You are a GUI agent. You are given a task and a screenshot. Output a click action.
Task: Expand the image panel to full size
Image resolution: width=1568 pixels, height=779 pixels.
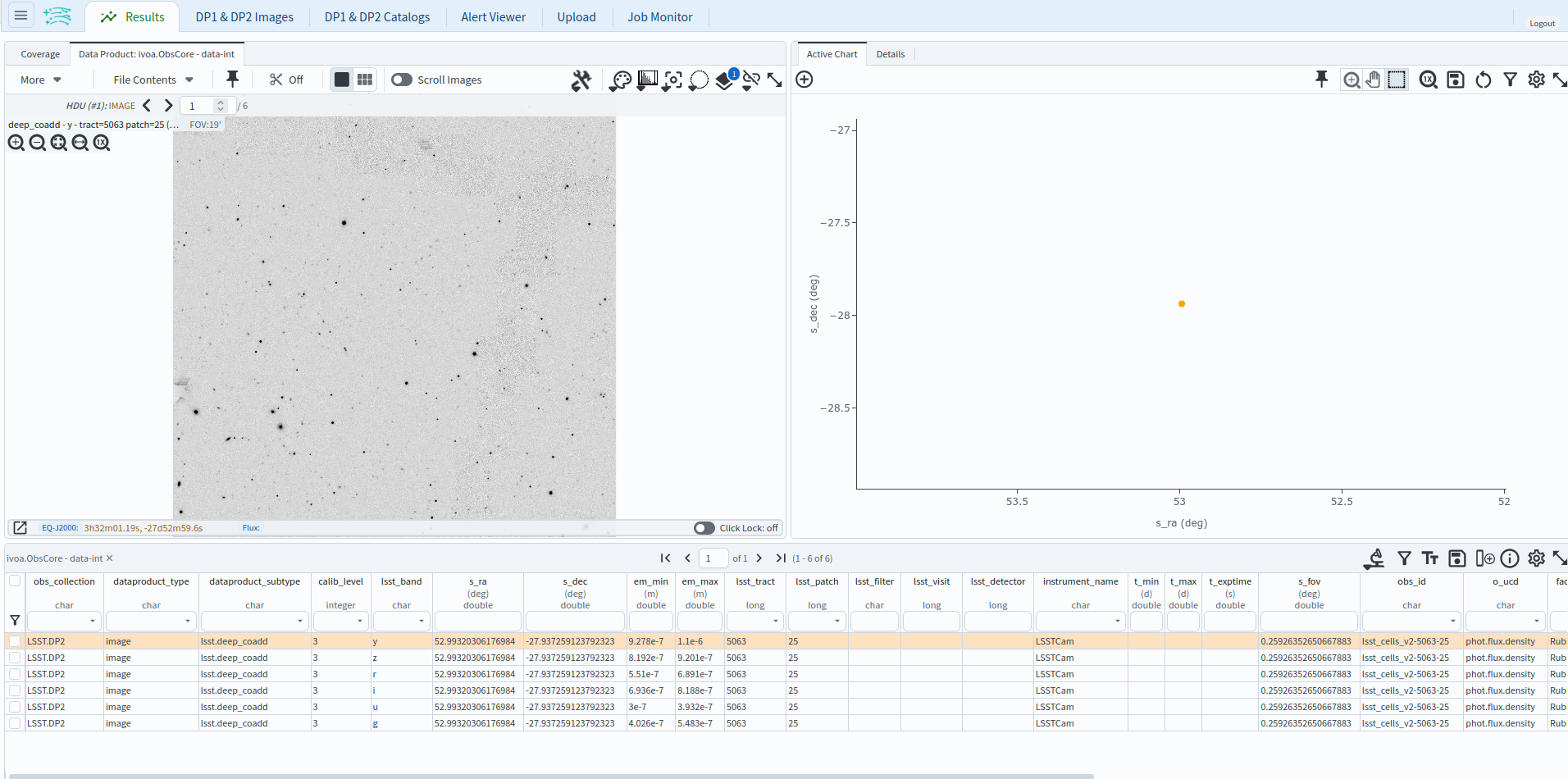(774, 80)
